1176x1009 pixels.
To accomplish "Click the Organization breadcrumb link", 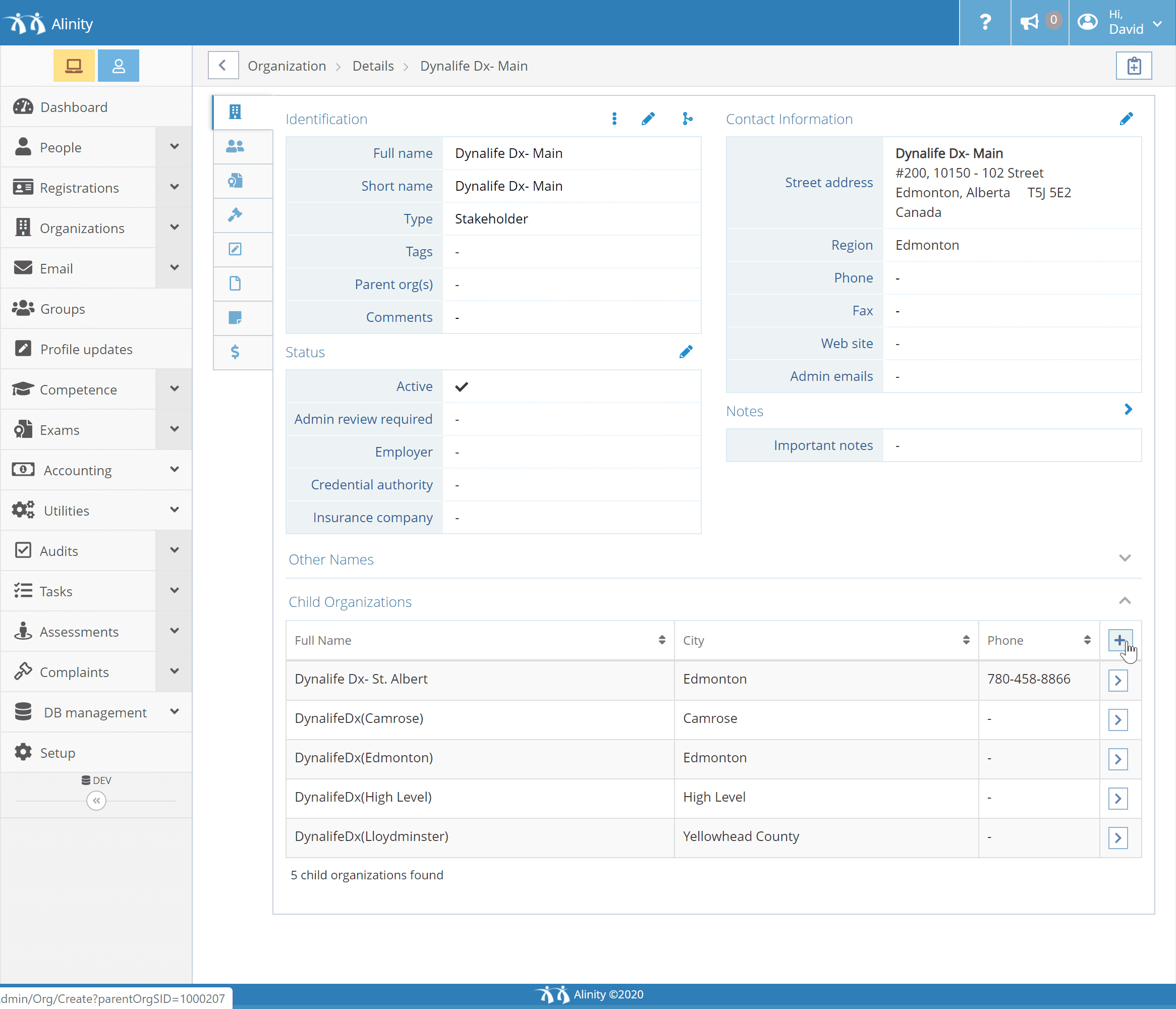I will 287,66.
